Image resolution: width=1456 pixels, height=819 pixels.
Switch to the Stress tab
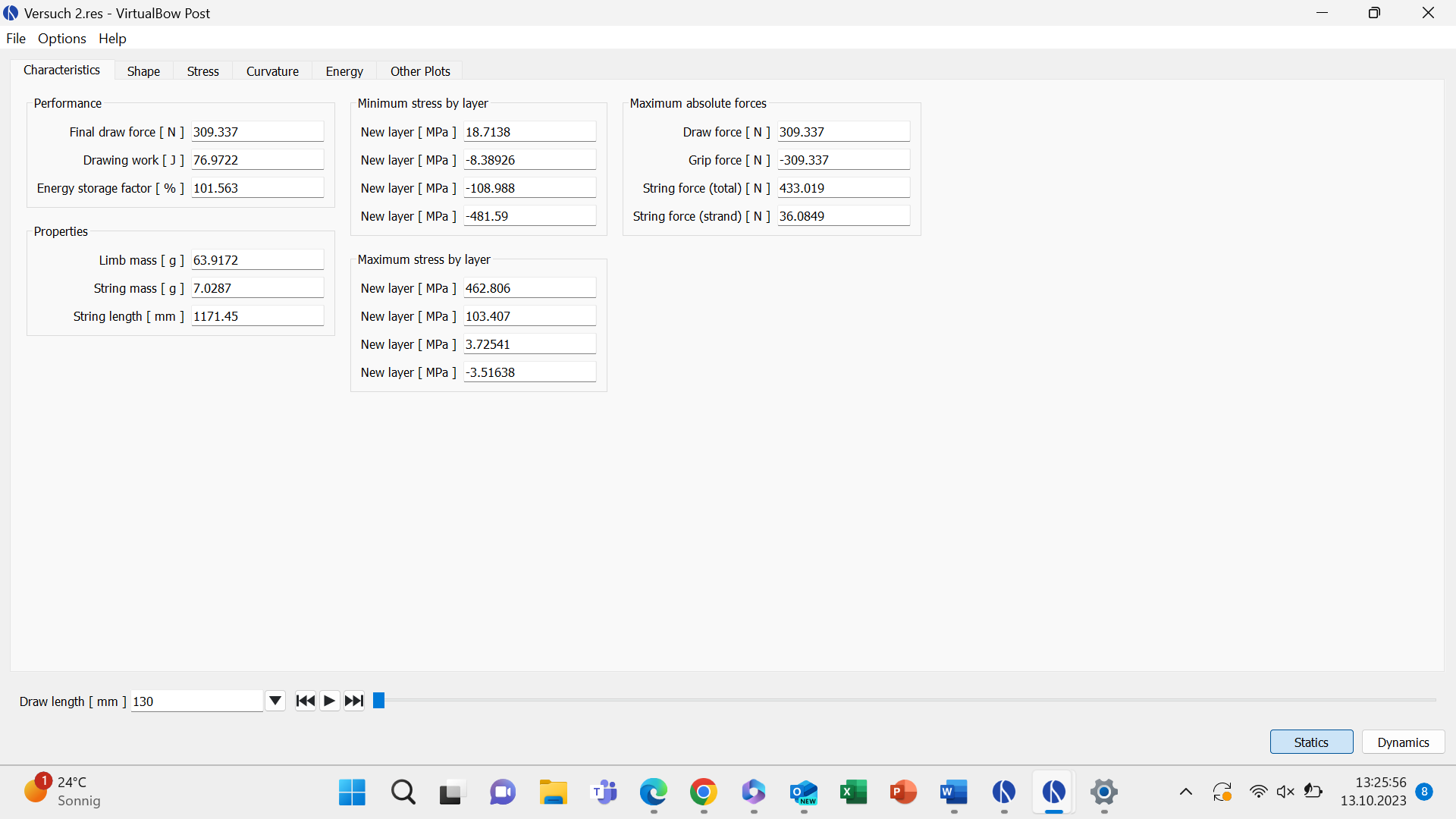(x=202, y=71)
